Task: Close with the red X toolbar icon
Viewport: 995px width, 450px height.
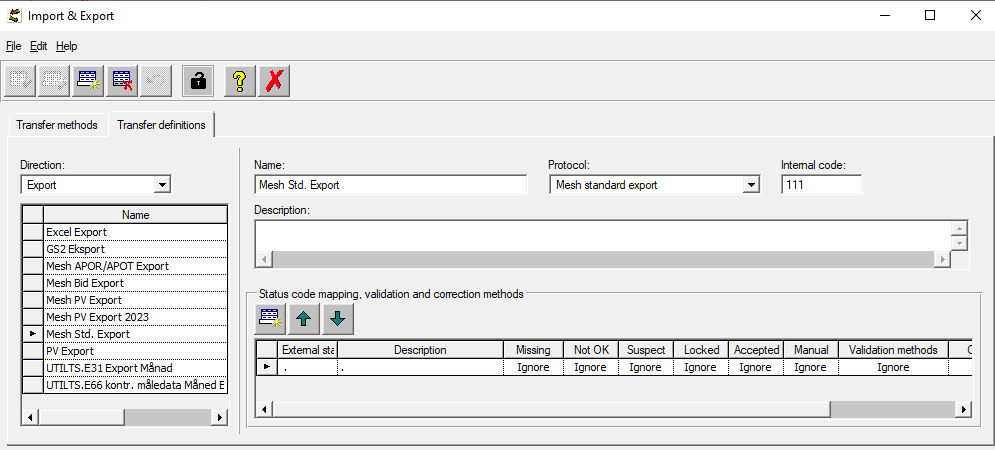Action: point(274,81)
